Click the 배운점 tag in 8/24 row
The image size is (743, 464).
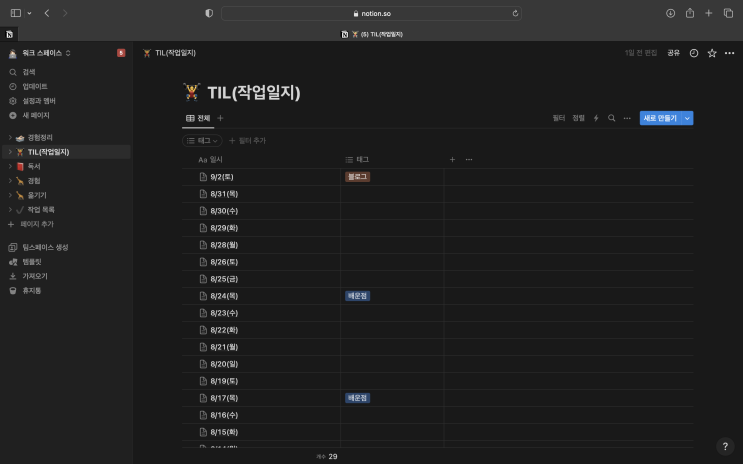(x=357, y=296)
